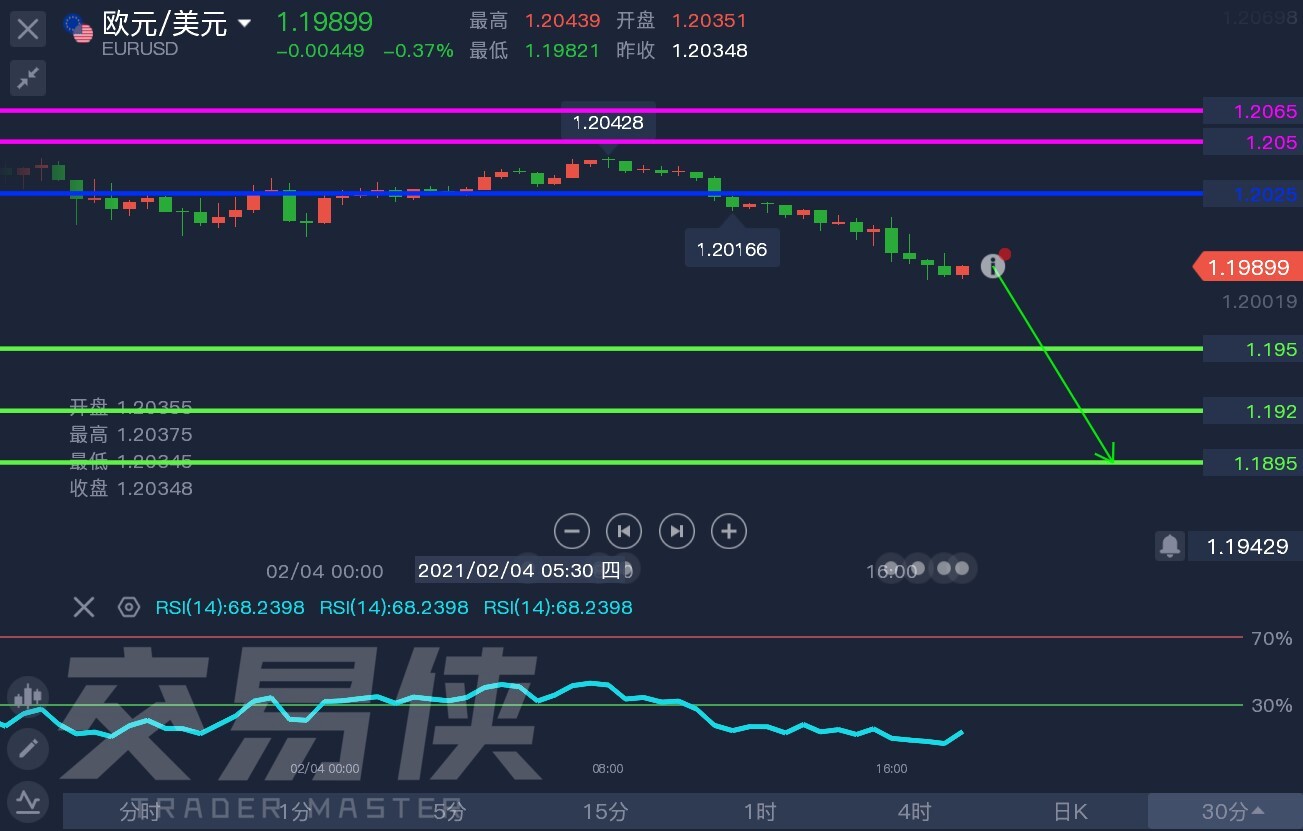1303x831 pixels.
Task: Click the EU flag currency pair icon
Action: coord(78,28)
